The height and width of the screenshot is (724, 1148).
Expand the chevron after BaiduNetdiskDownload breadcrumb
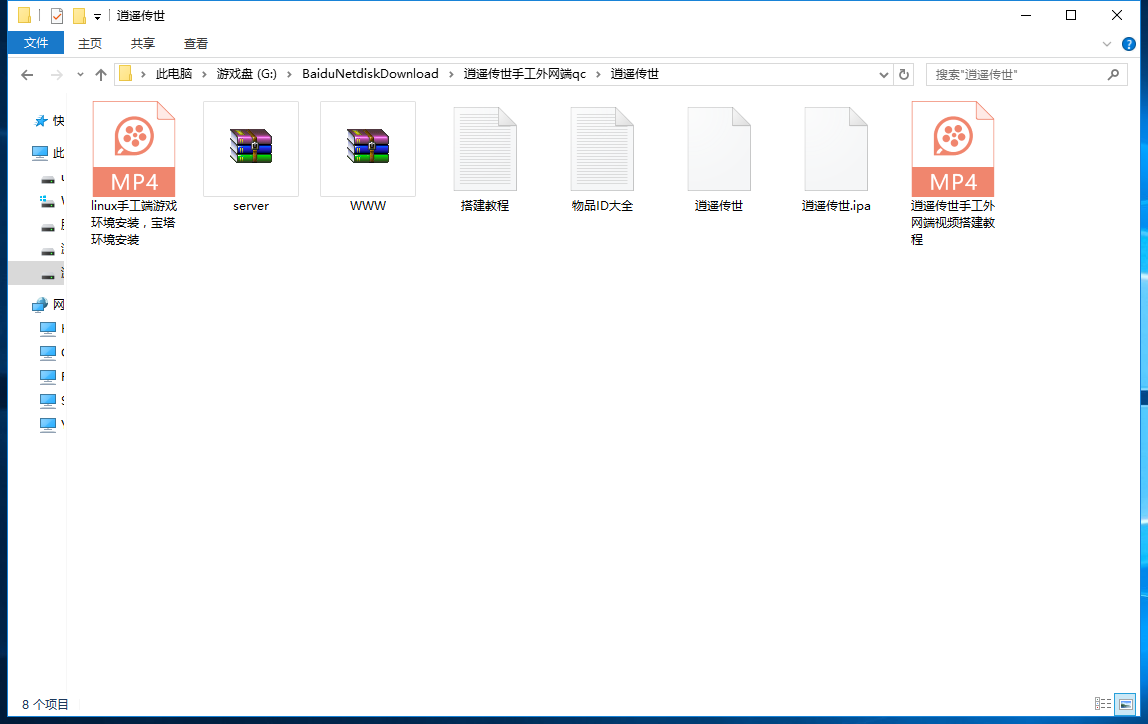(451, 75)
